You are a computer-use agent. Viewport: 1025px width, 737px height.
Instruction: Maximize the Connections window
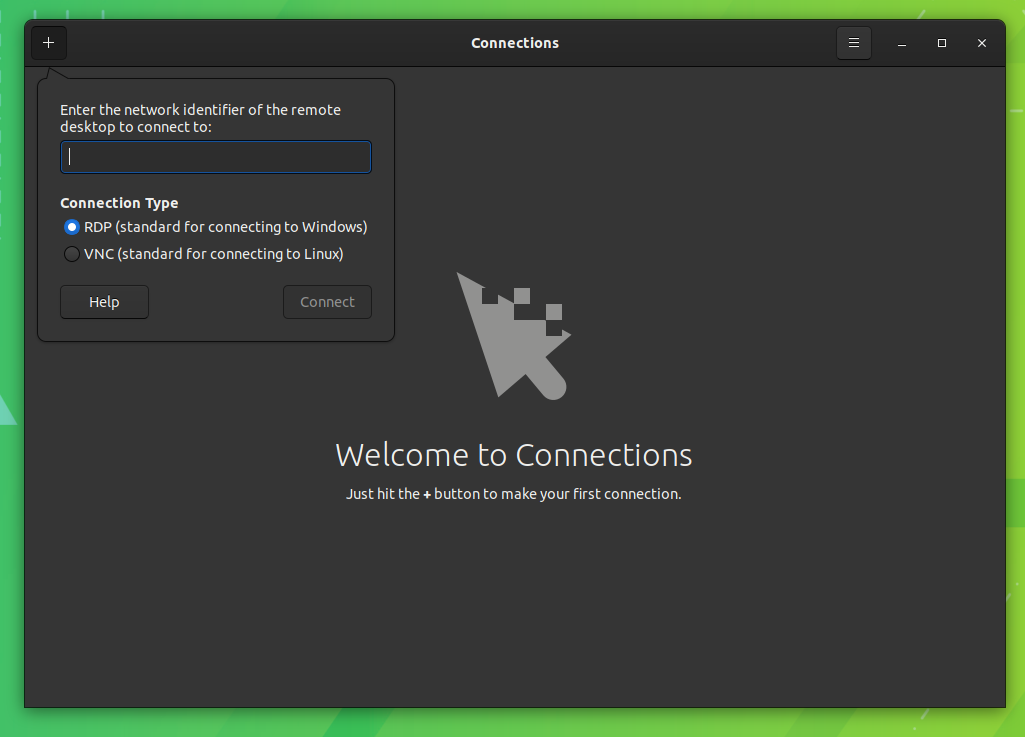(942, 43)
